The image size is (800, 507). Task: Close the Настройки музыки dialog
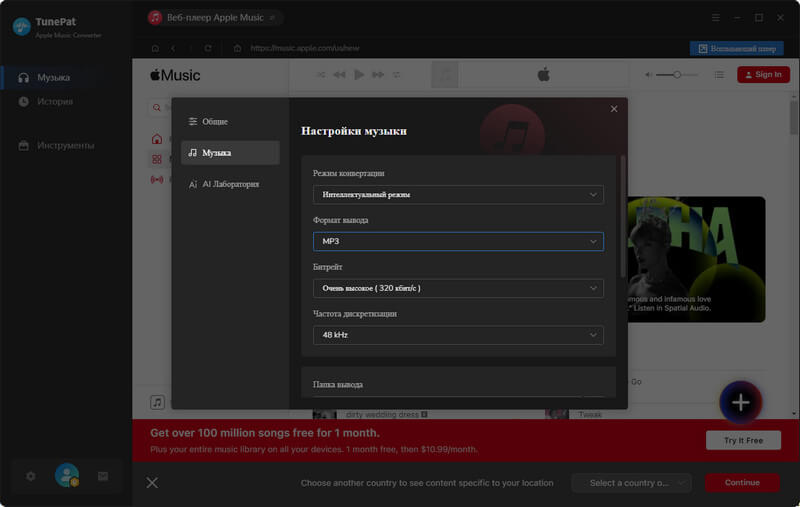tap(614, 109)
